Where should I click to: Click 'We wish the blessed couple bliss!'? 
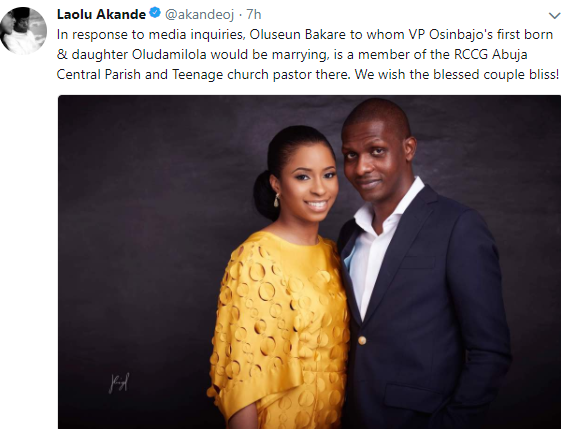click(x=457, y=75)
